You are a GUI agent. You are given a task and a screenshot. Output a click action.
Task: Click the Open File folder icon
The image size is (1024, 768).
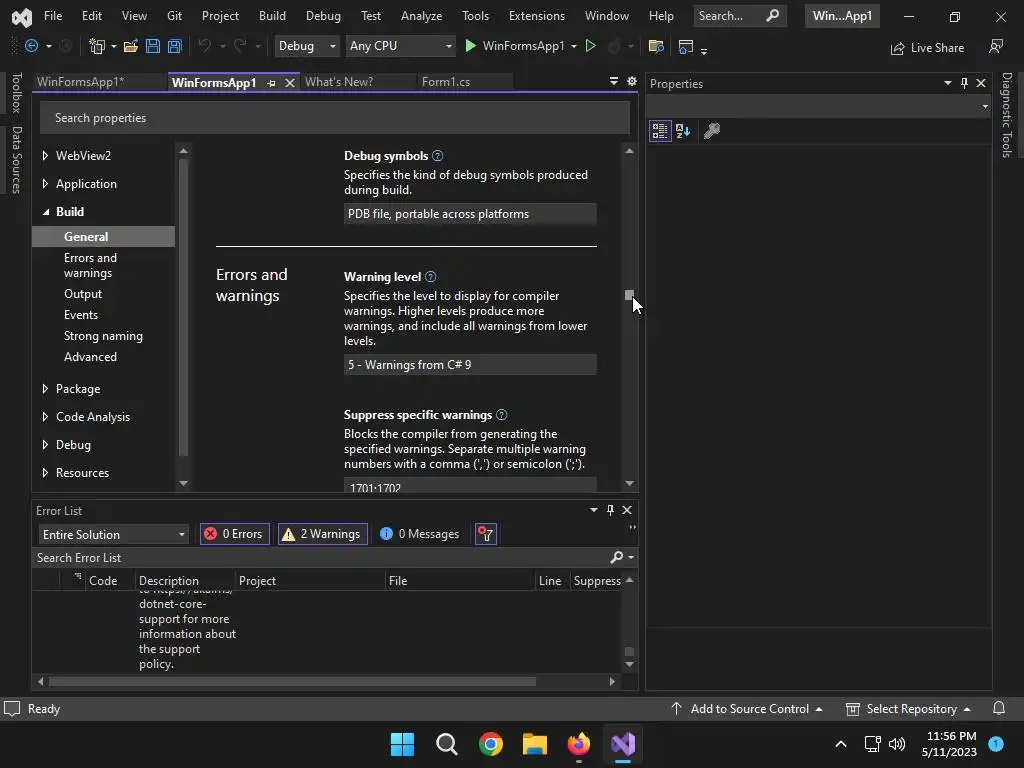click(131, 46)
